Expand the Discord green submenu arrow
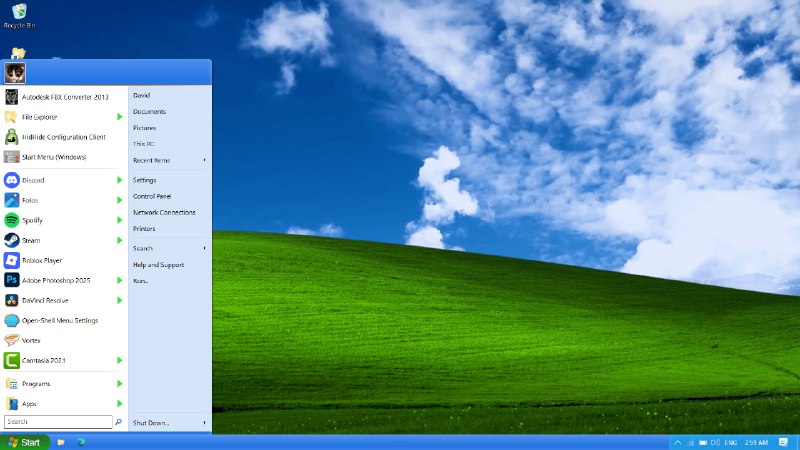 (119, 180)
